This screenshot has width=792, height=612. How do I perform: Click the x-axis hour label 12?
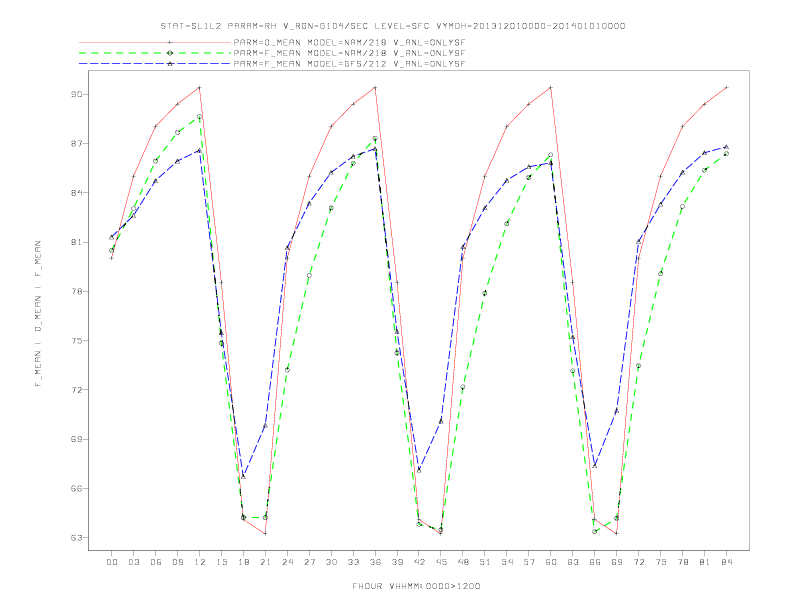click(200, 562)
